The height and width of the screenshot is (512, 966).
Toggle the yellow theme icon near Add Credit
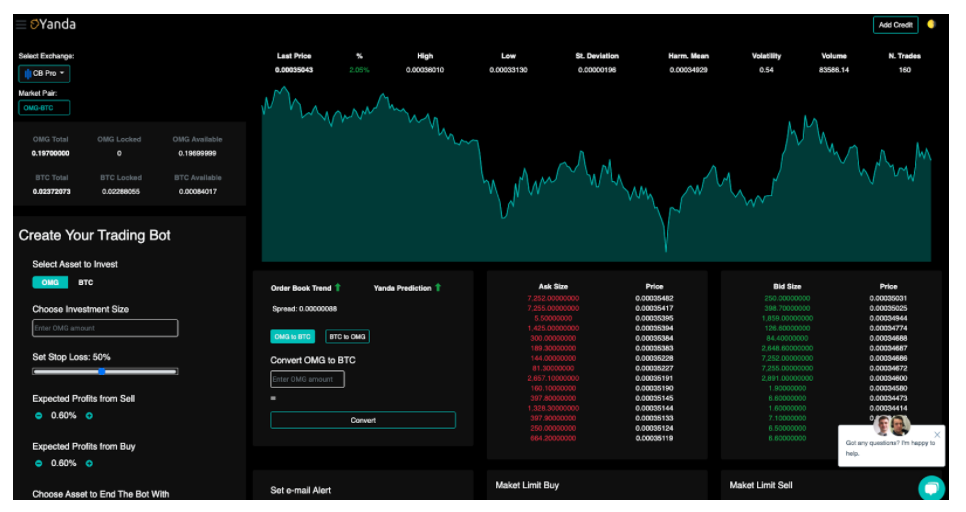(x=931, y=24)
